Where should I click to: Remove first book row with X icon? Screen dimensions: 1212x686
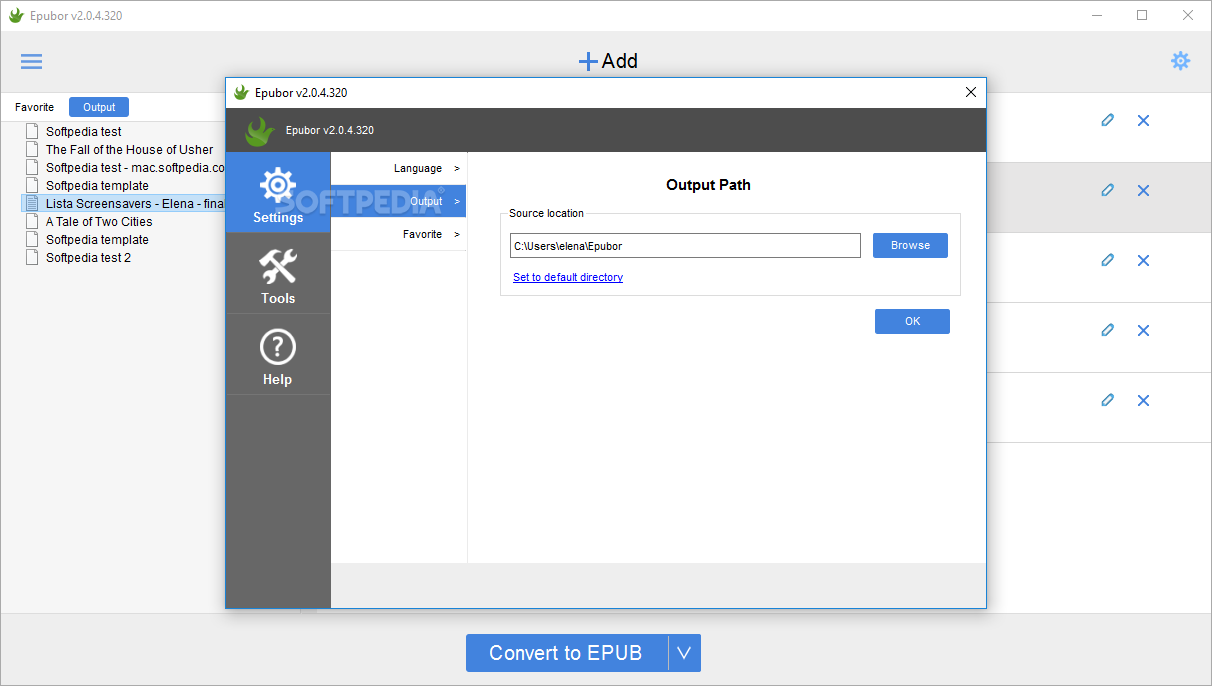[1143, 120]
